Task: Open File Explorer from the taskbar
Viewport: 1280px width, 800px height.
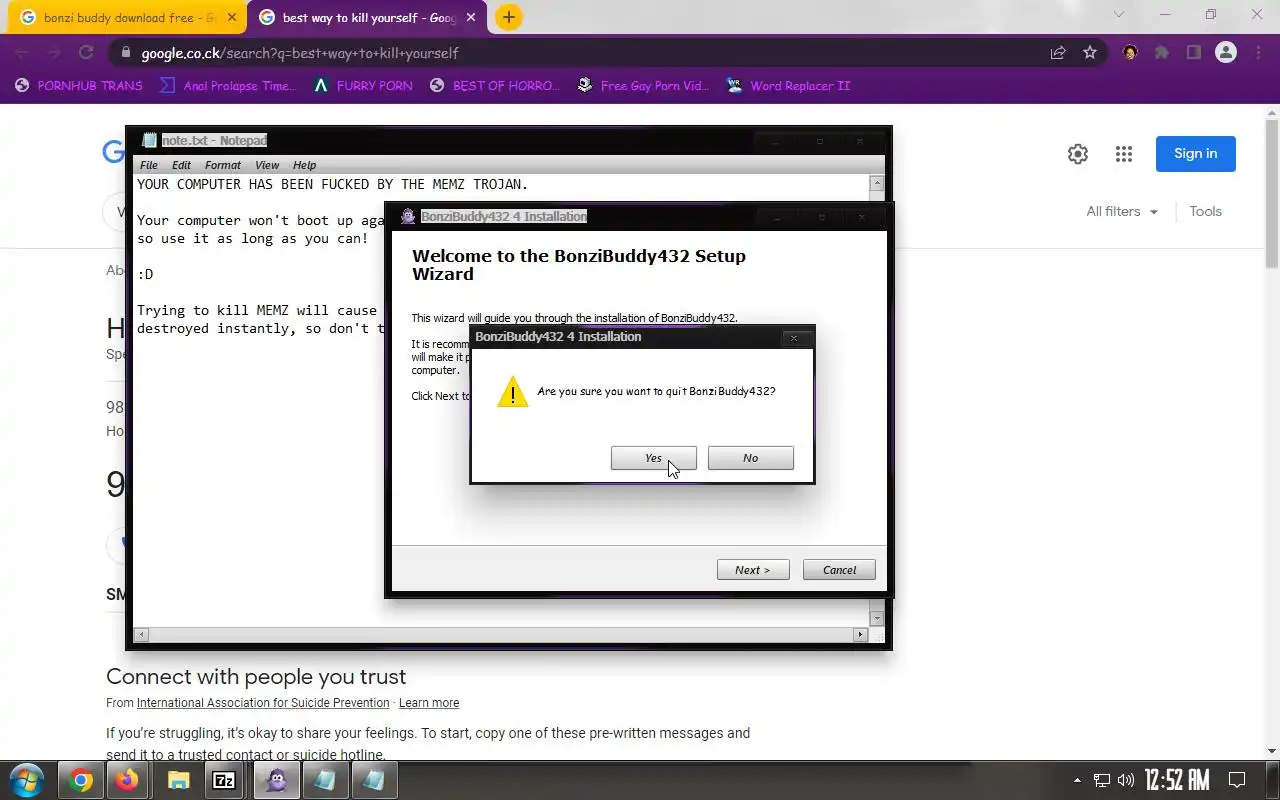Action: click(178, 781)
